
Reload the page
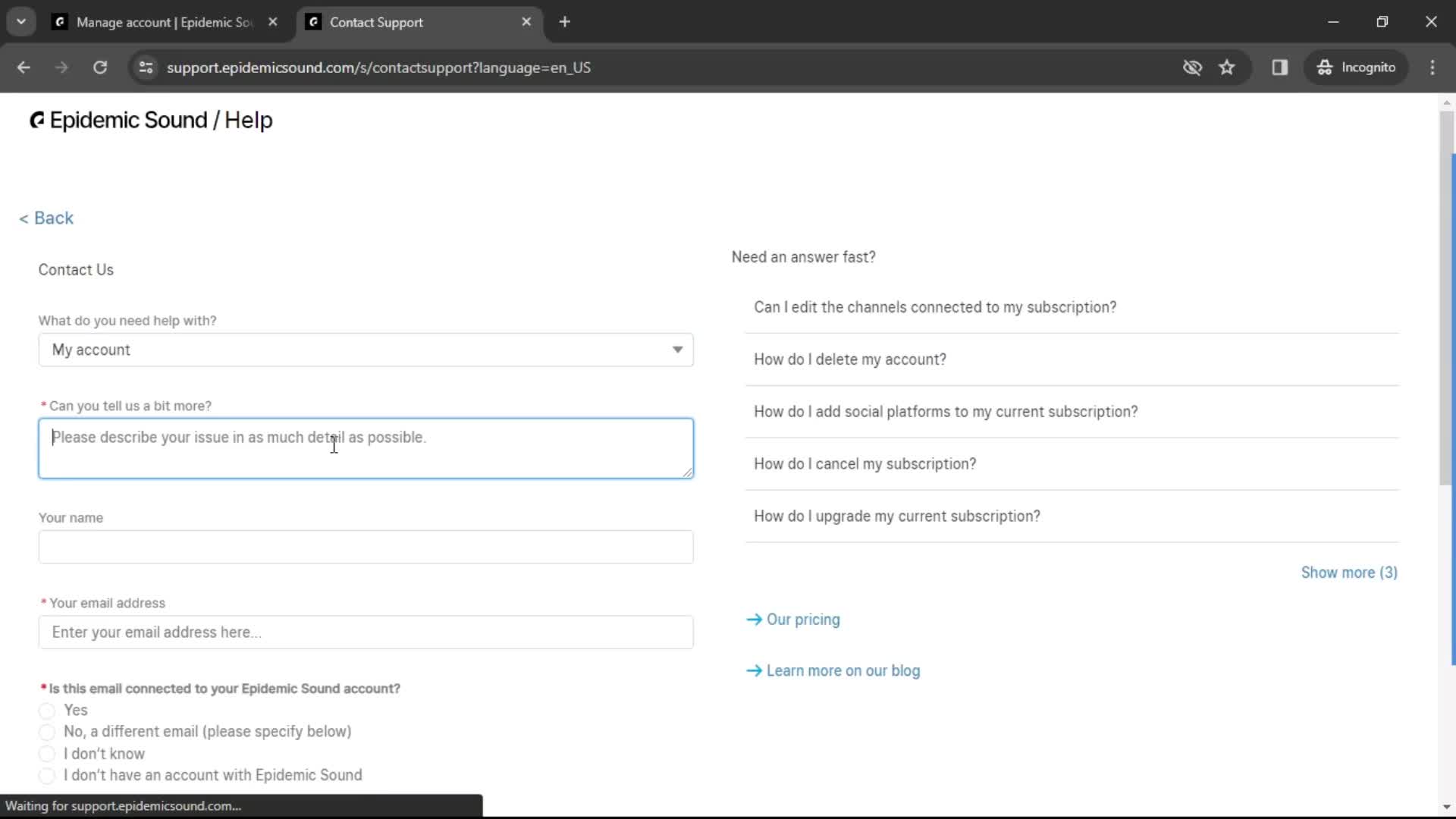(x=100, y=67)
